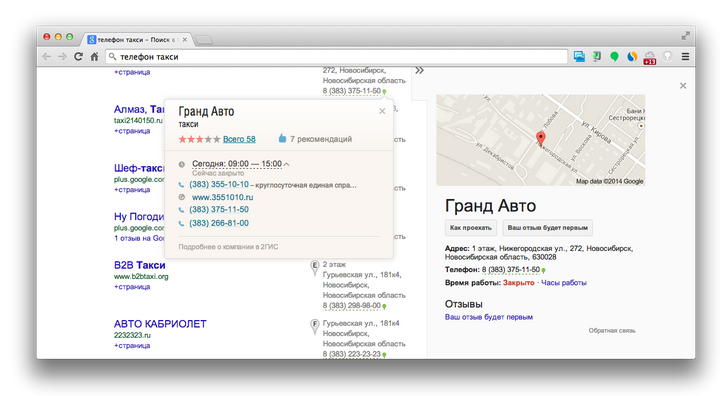Viewport: 720px width, 396px height.
Task: Open the blue screens extension icon
Action: (579, 57)
